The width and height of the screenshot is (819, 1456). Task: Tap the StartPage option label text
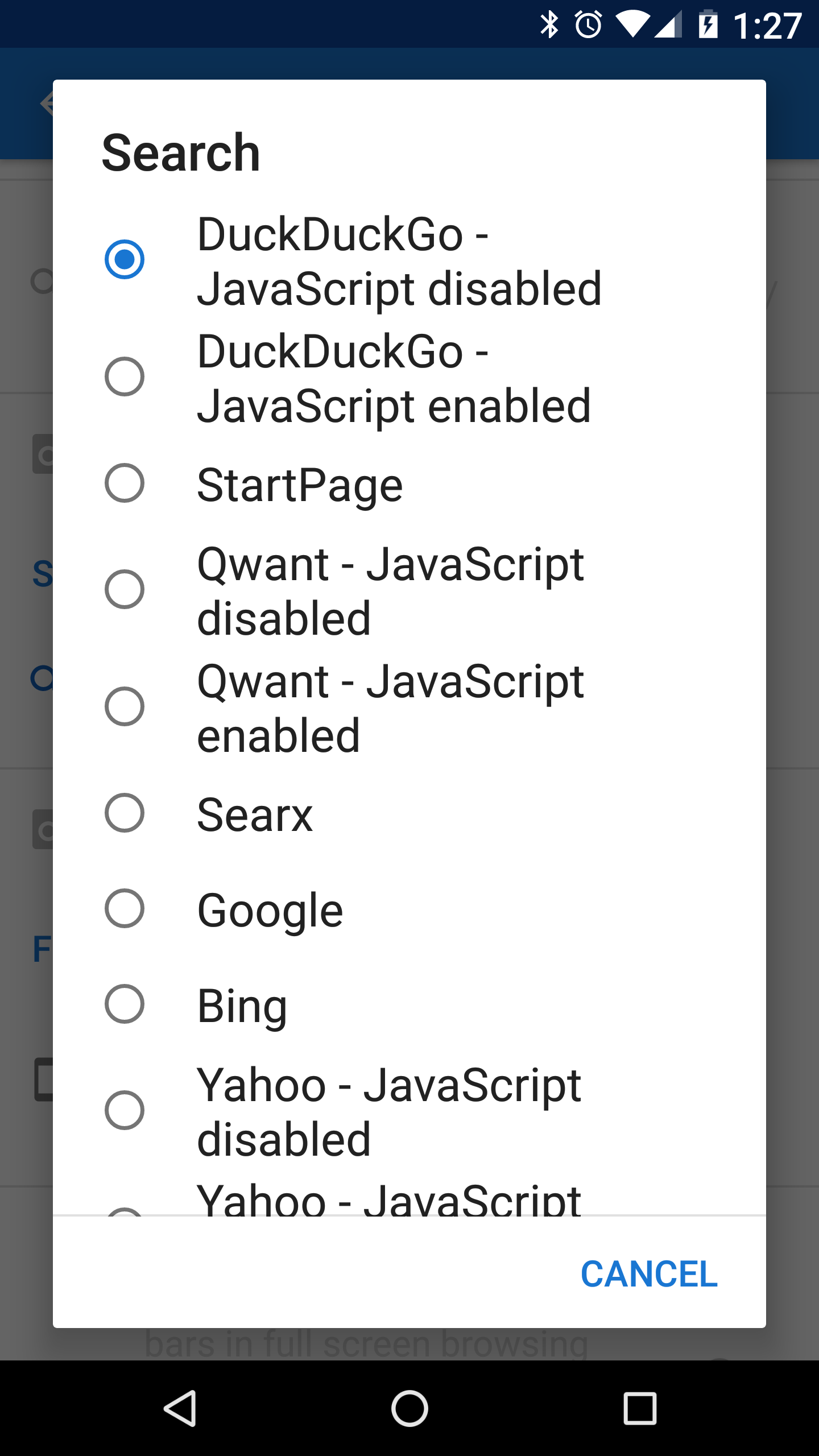(300, 486)
